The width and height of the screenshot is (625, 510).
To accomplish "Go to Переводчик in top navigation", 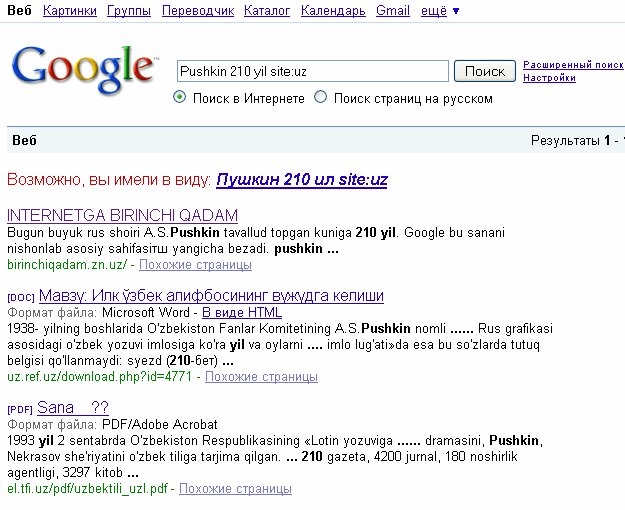I will (x=198, y=11).
